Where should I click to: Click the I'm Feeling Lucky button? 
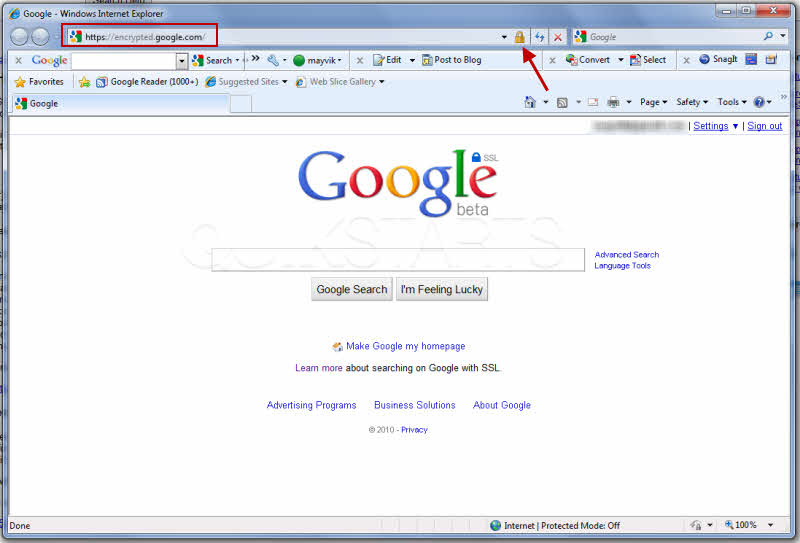[x=442, y=289]
